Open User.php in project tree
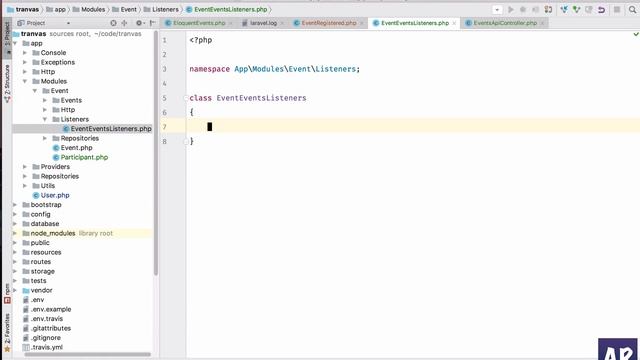Image resolution: width=640 pixels, height=360 pixels. pyautogui.click(x=51, y=195)
